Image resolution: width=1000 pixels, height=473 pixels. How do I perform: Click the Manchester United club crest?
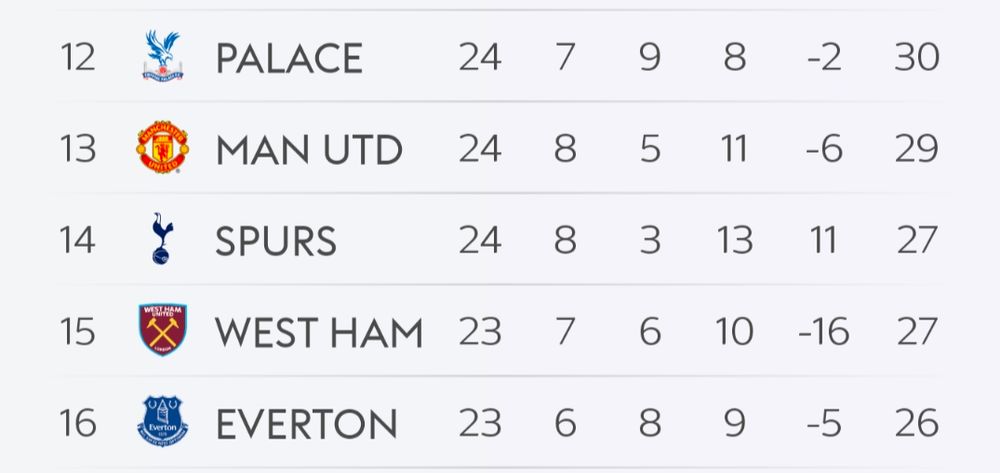click(x=162, y=148)
